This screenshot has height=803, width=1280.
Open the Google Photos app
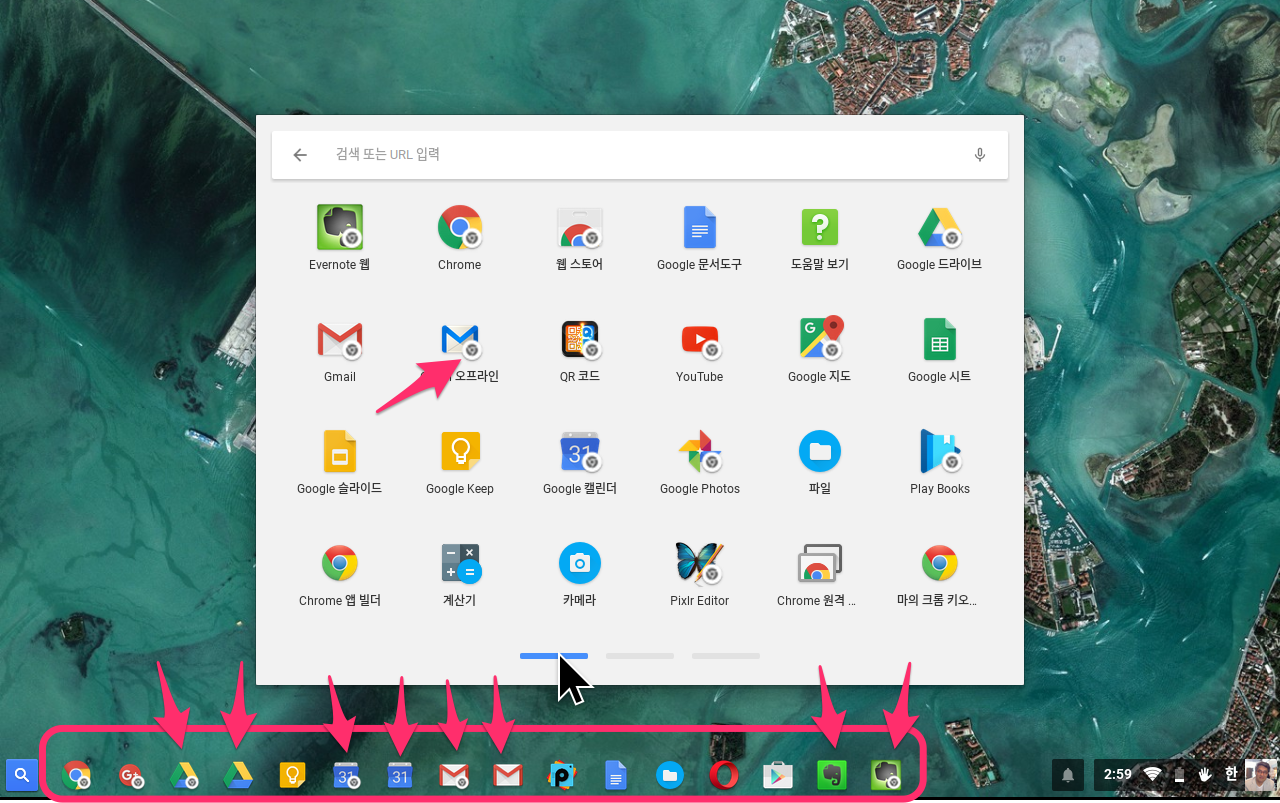[700, 462]
